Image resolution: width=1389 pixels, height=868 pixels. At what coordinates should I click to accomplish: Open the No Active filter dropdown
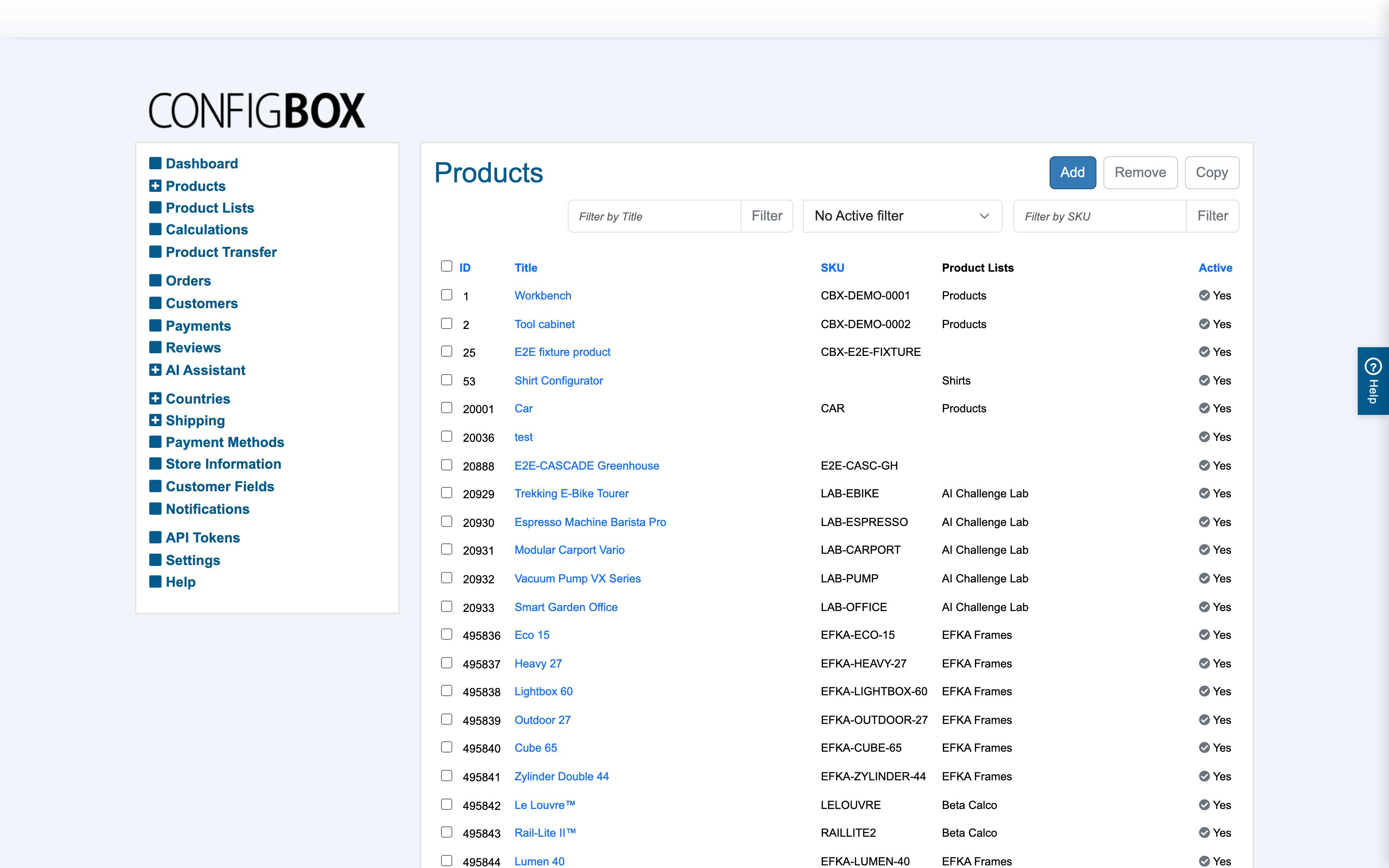[902, 216]
